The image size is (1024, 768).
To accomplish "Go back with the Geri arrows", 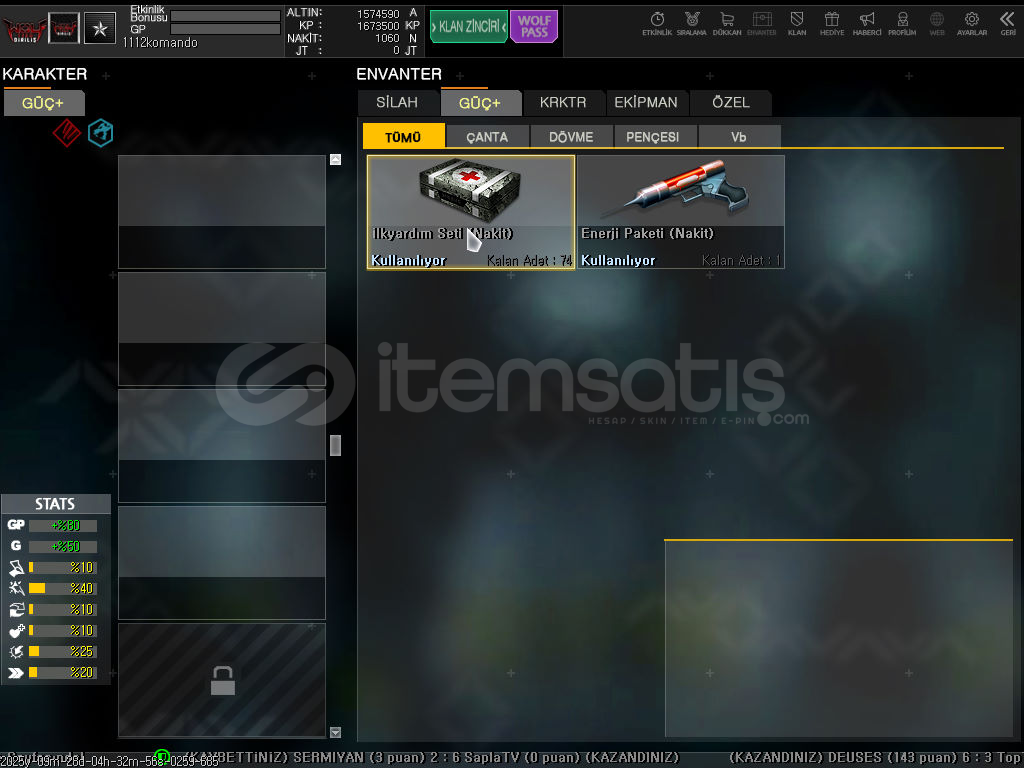I will (1008, 23).
